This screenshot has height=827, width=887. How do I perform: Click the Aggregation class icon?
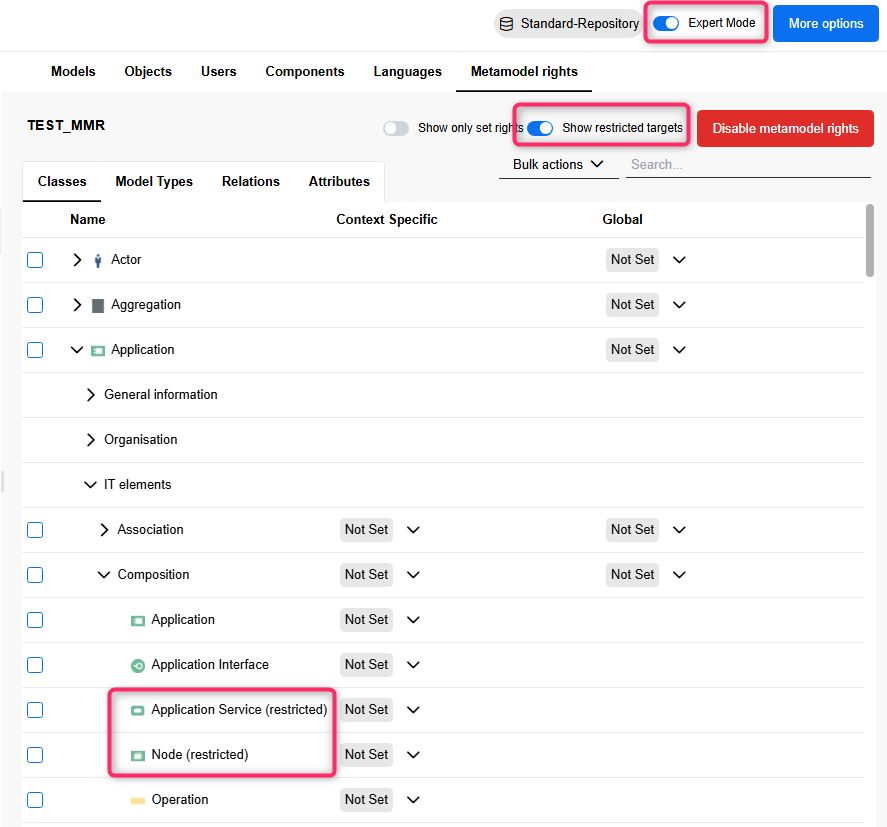tap(98, 305)
